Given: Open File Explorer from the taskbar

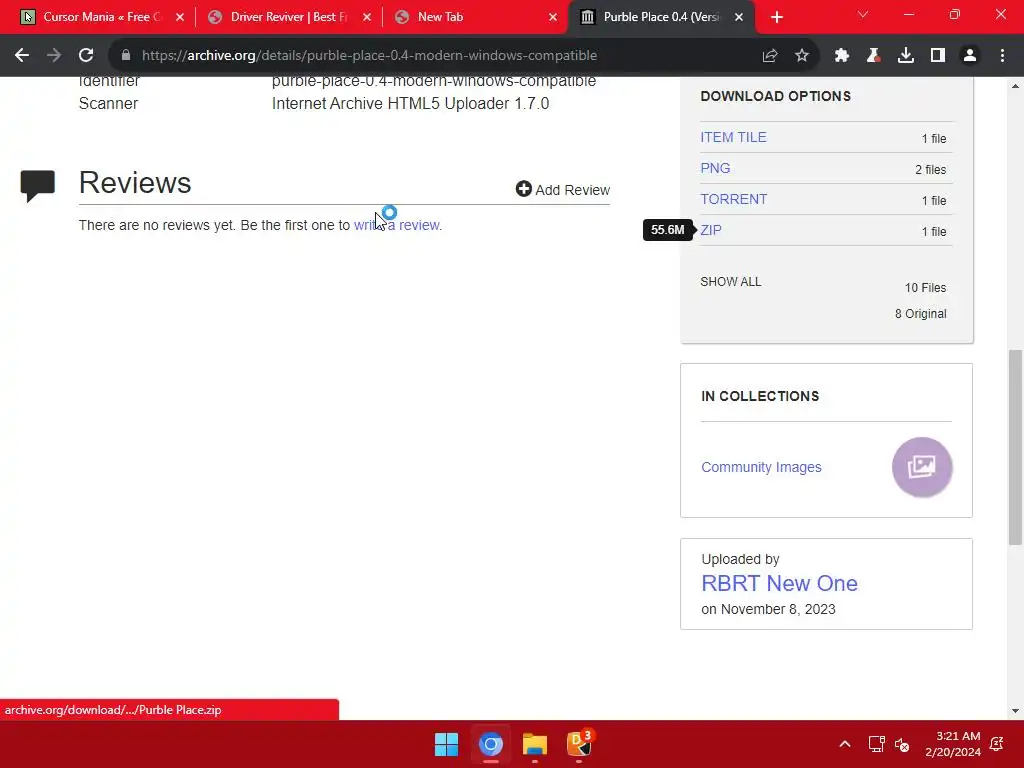Looking at the screenshot, I should click(x=534, y=744).
